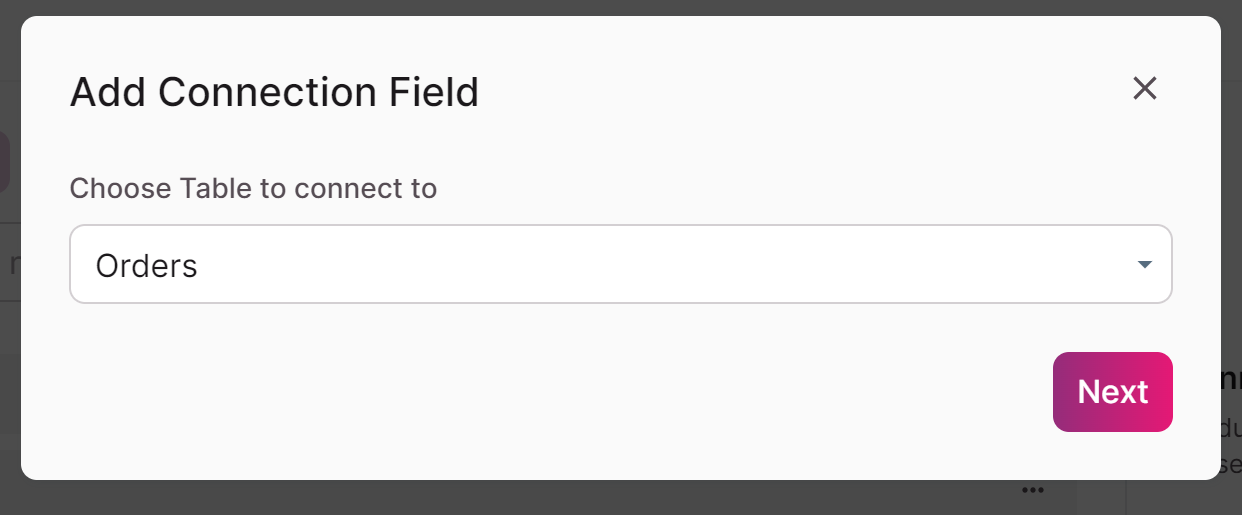Click the "Choose Table to connect to" label
This screenshot has height=515, width=1242.
point(253,188)
